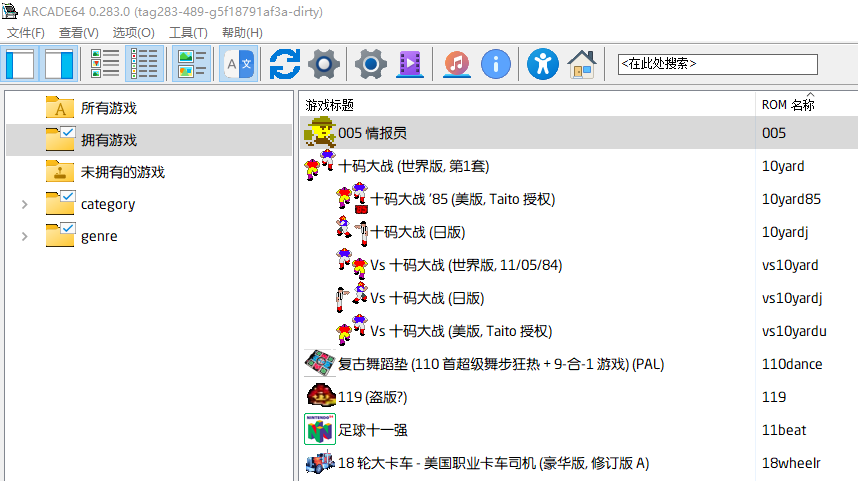Image resolution: width=858 pixels, height=481 pixels.
Task: Click the music note audio icon
Action: click(457, 64)
